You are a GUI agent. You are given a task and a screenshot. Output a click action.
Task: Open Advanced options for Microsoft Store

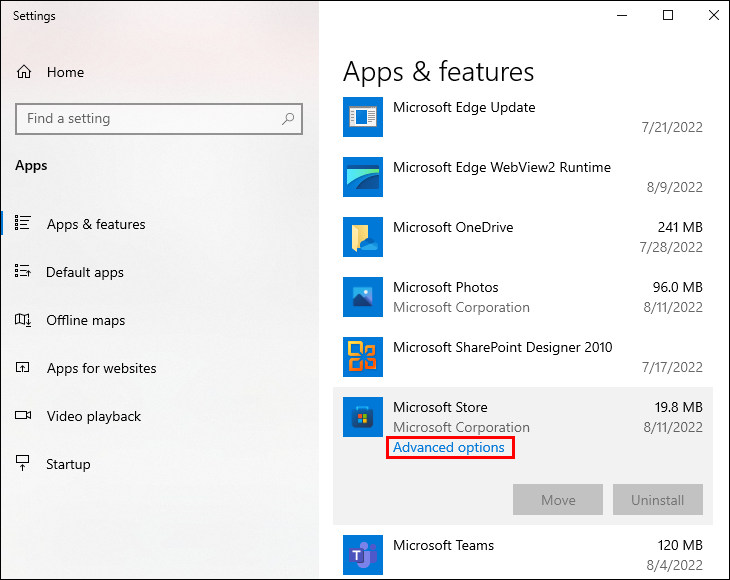[449, 447]
